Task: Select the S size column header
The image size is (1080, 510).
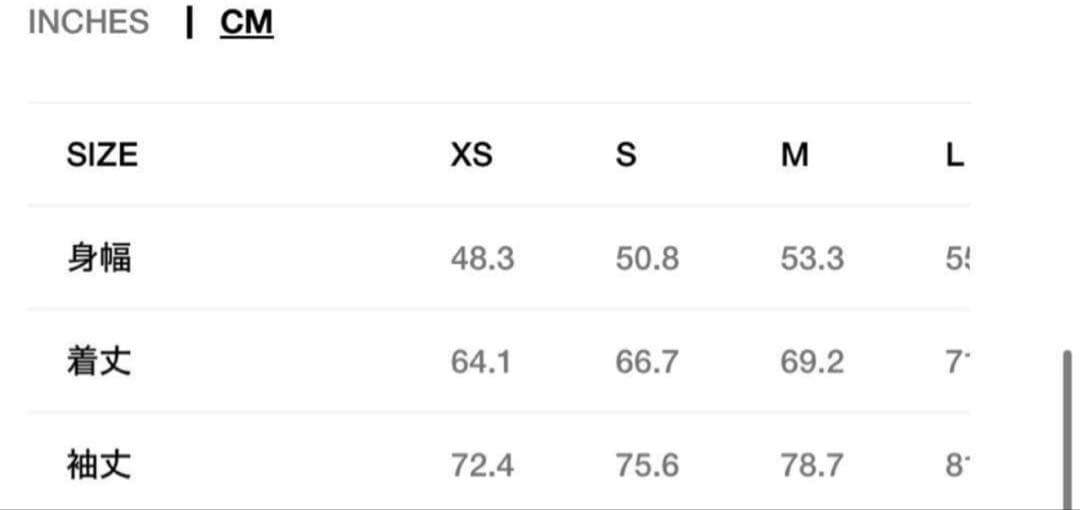Action: [626, 155]
